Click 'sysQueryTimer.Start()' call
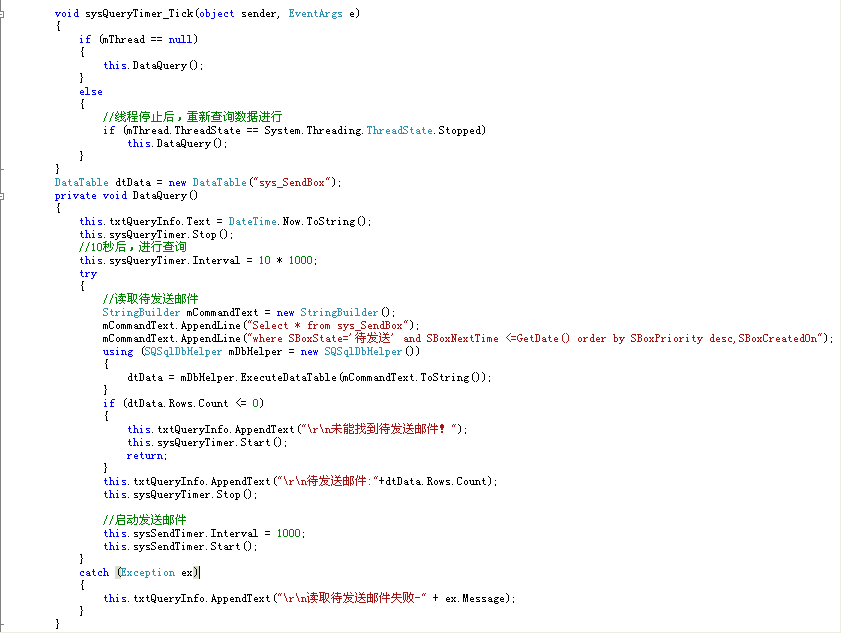Image resolution: width=841 pixels, height=633 pixels. tap(222, 443)
